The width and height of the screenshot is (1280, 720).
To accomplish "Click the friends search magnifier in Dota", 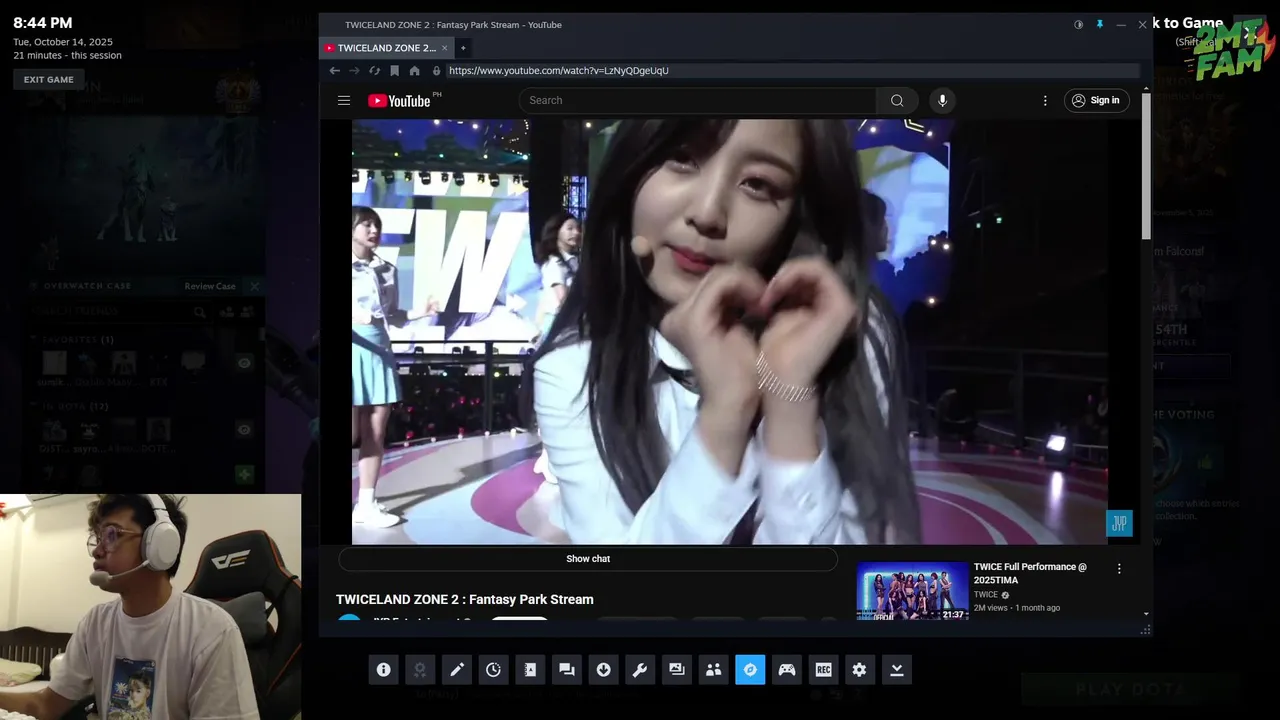I will [200, 312].
